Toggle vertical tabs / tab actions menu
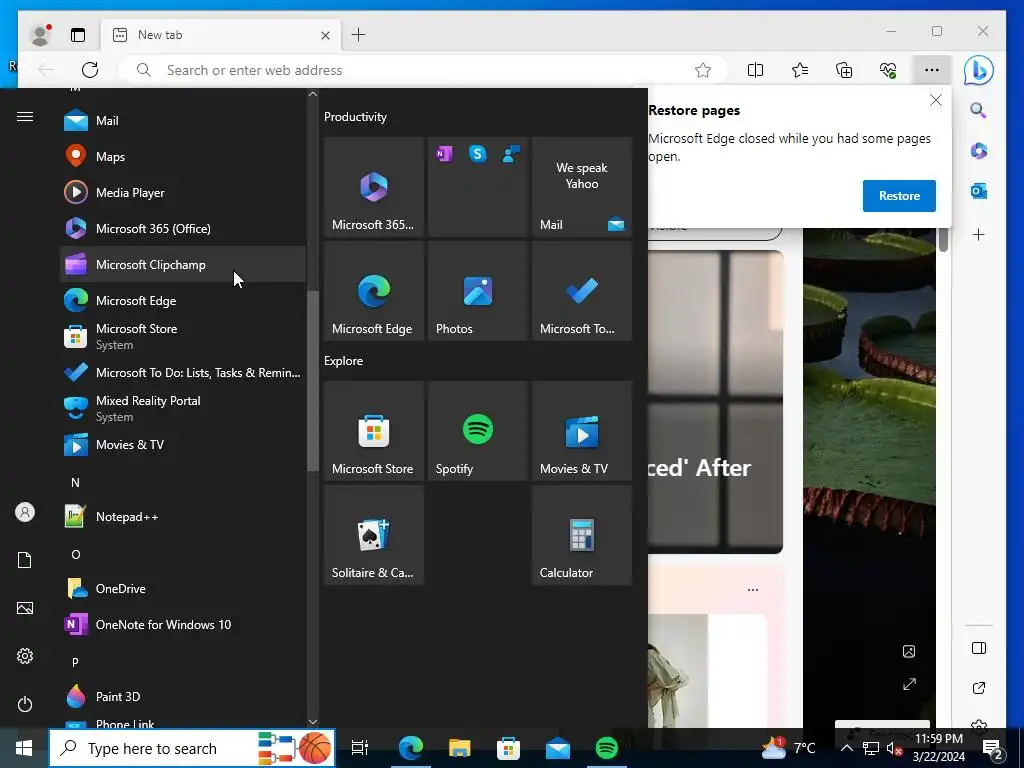The height and width of the screenshot is (768, 1024). coord(78,35)
